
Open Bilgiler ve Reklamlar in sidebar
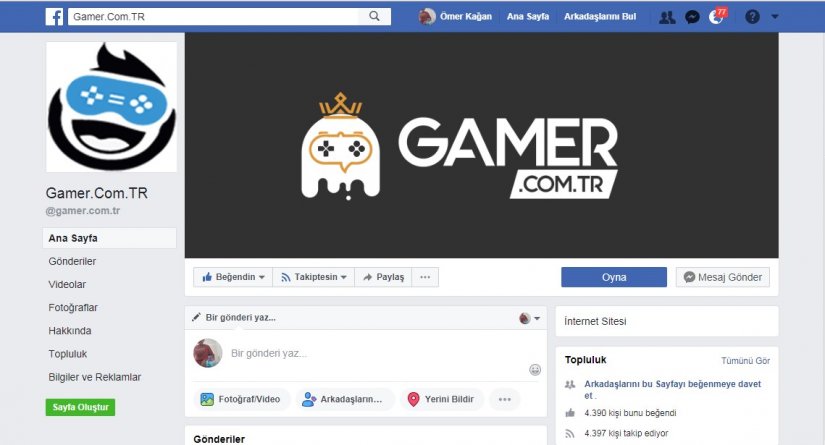coord(94,377)
